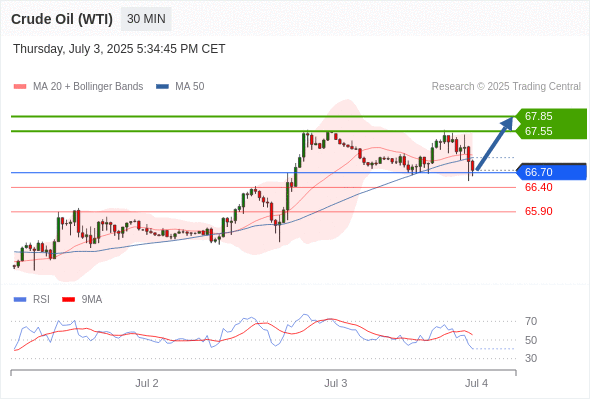
Task: Toggle the MA 50 legend label
Action: (x=190, y=87)
